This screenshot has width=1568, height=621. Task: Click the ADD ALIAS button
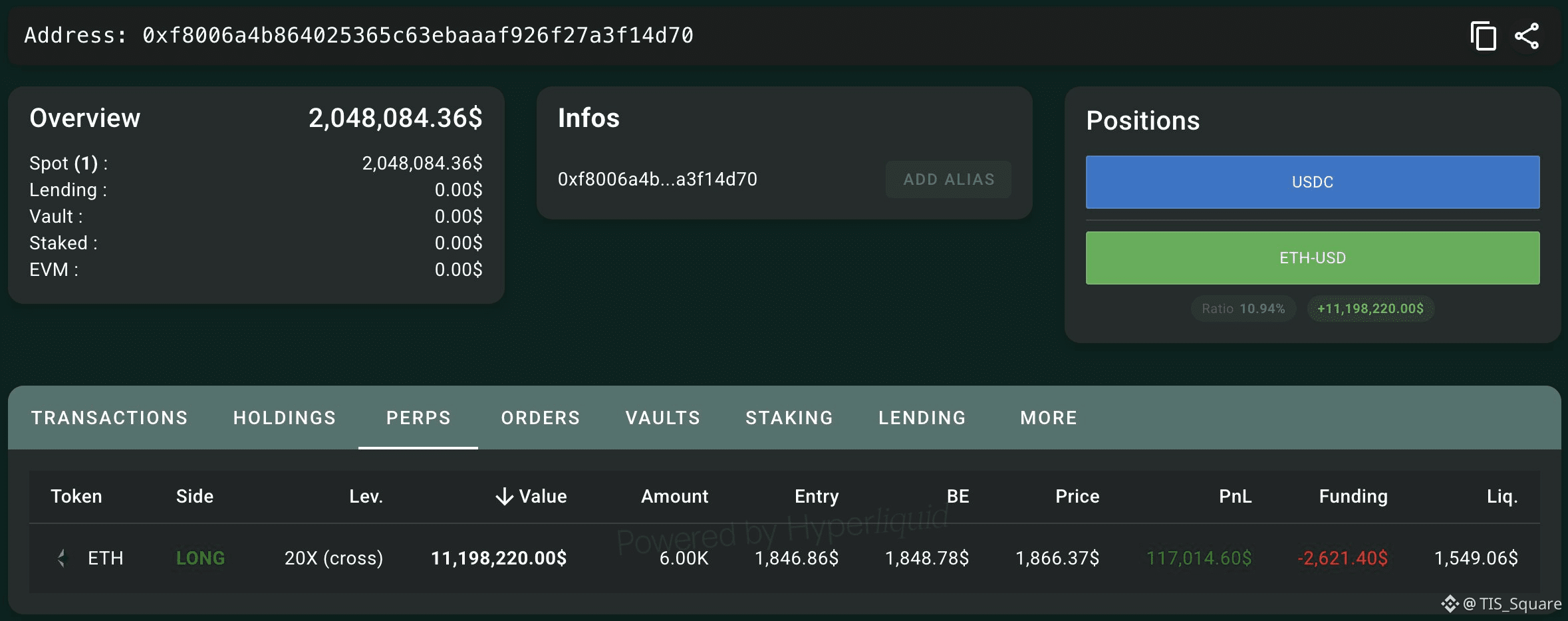point(948,180)
